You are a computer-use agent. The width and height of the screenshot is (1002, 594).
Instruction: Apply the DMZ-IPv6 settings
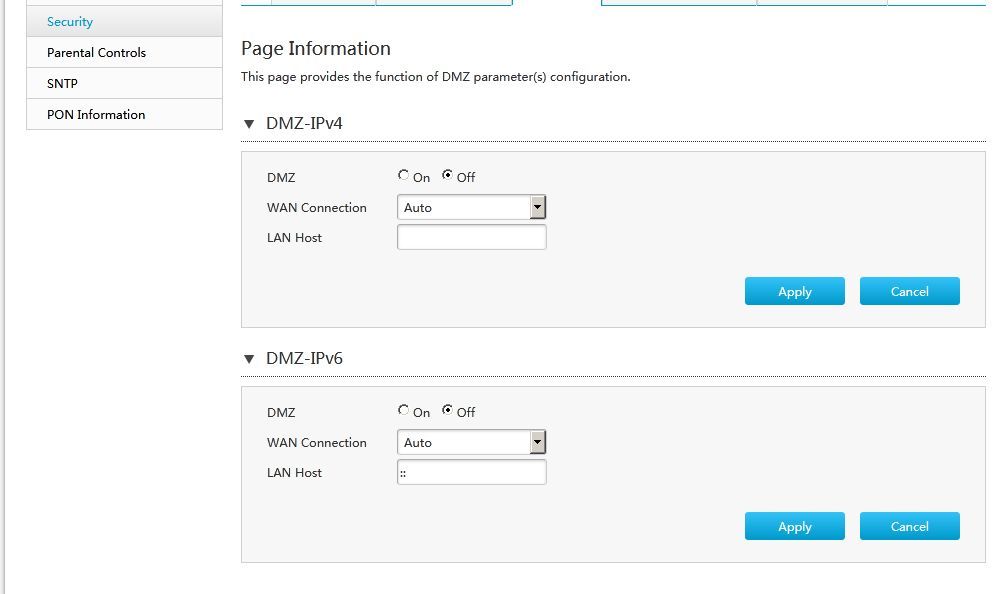click(794, 526)
